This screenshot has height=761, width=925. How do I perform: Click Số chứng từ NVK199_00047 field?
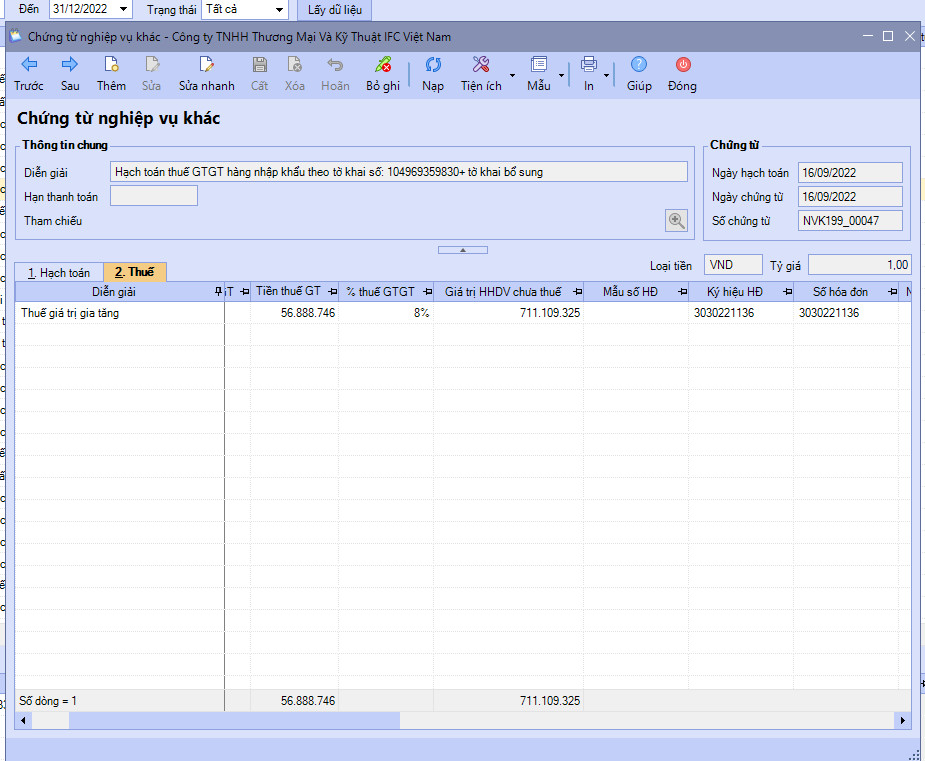coord(850,221)
